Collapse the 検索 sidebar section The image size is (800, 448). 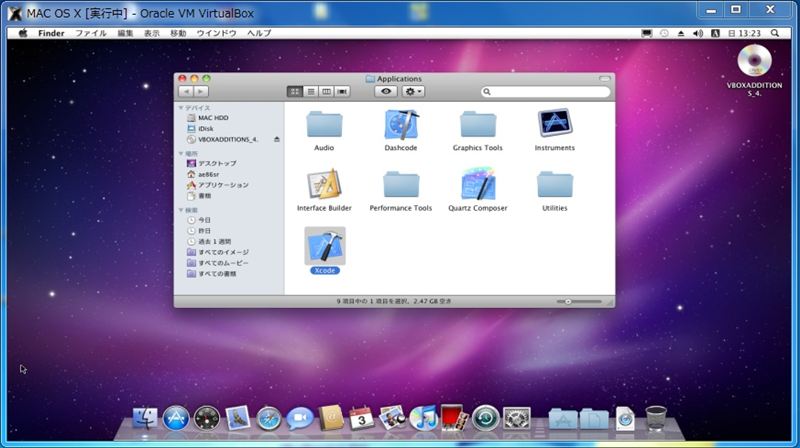click(181, 210)
